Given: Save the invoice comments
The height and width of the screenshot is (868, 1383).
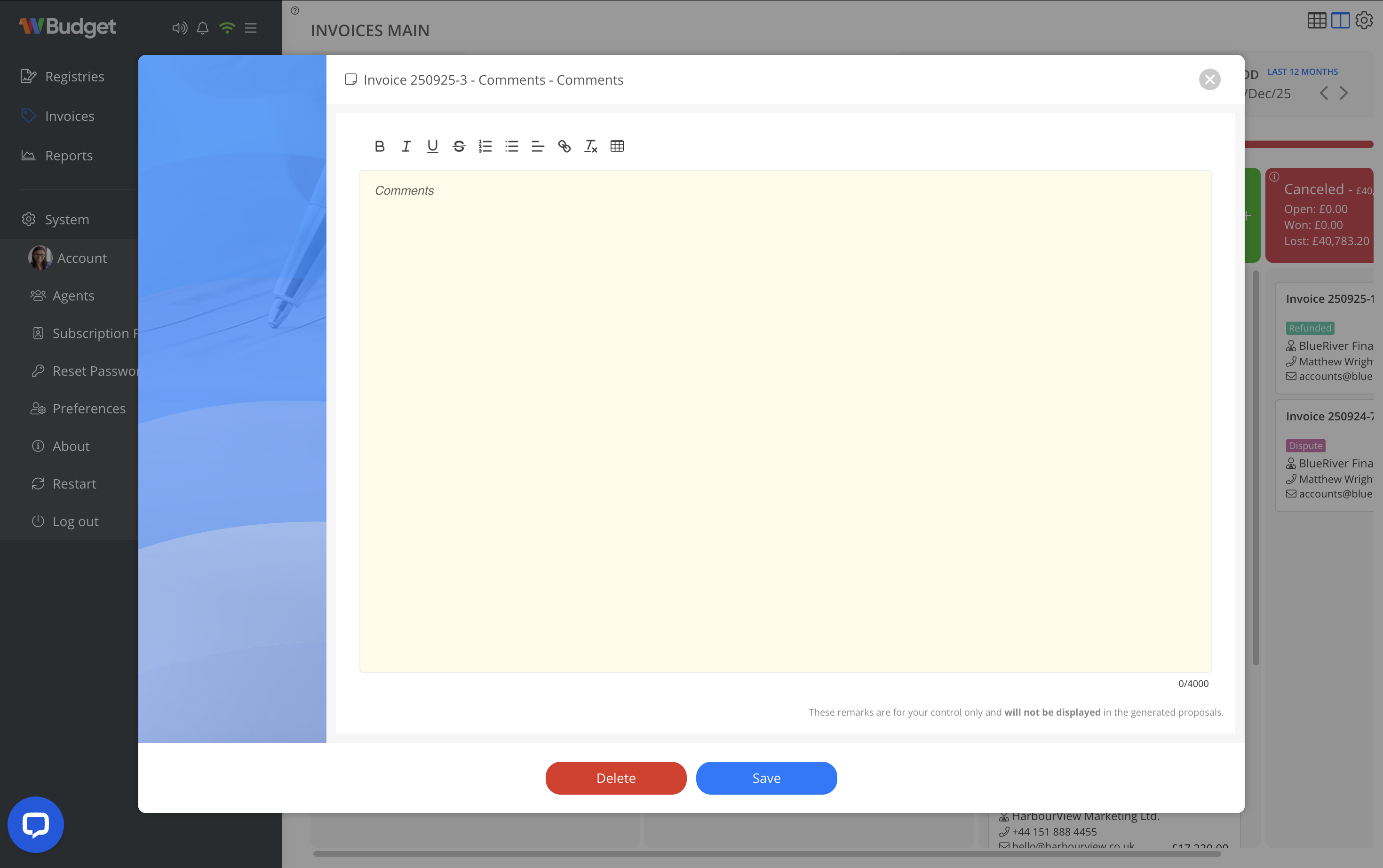Looking at the screenshot, I should (766, 778).
